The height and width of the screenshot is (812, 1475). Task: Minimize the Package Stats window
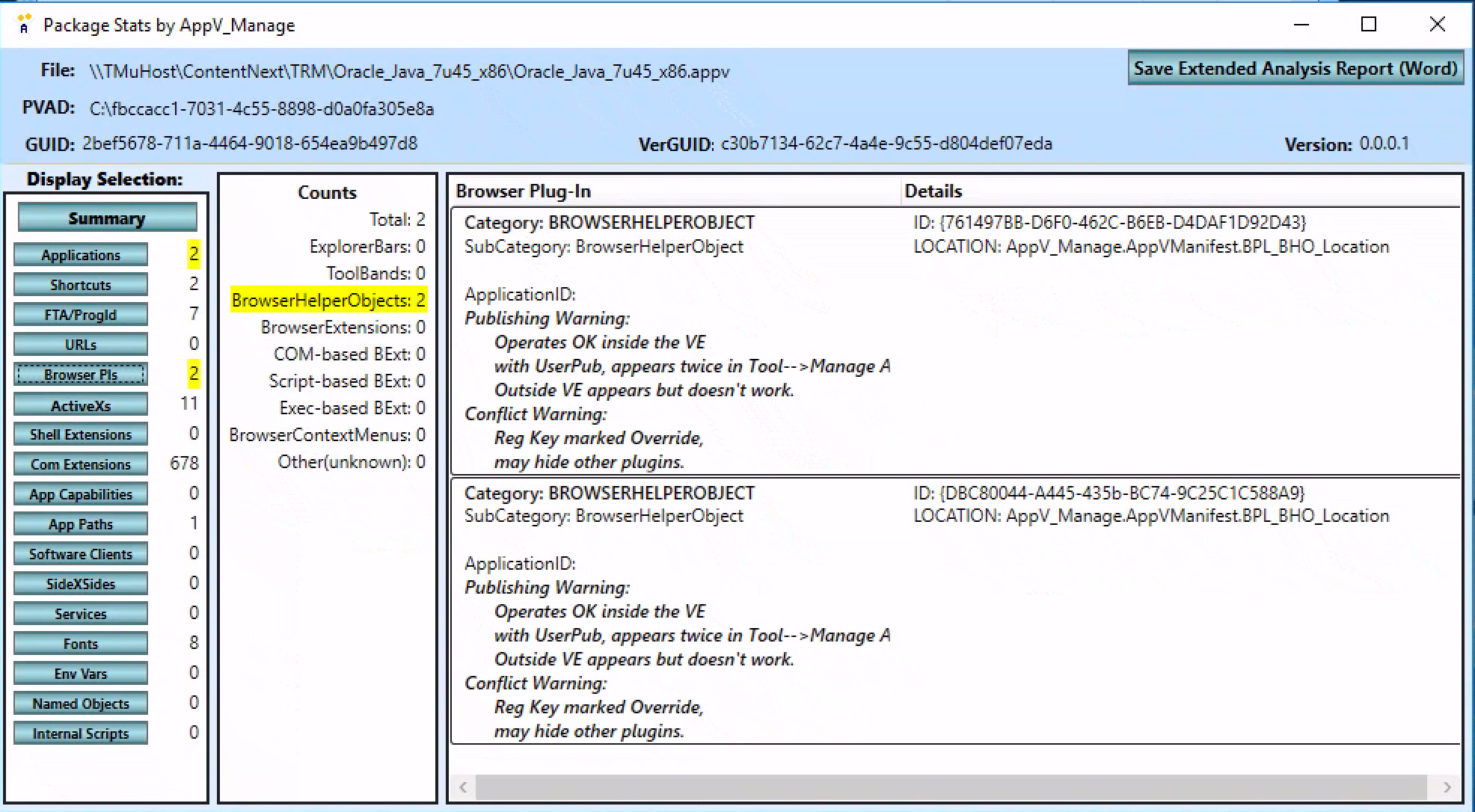1301,25
